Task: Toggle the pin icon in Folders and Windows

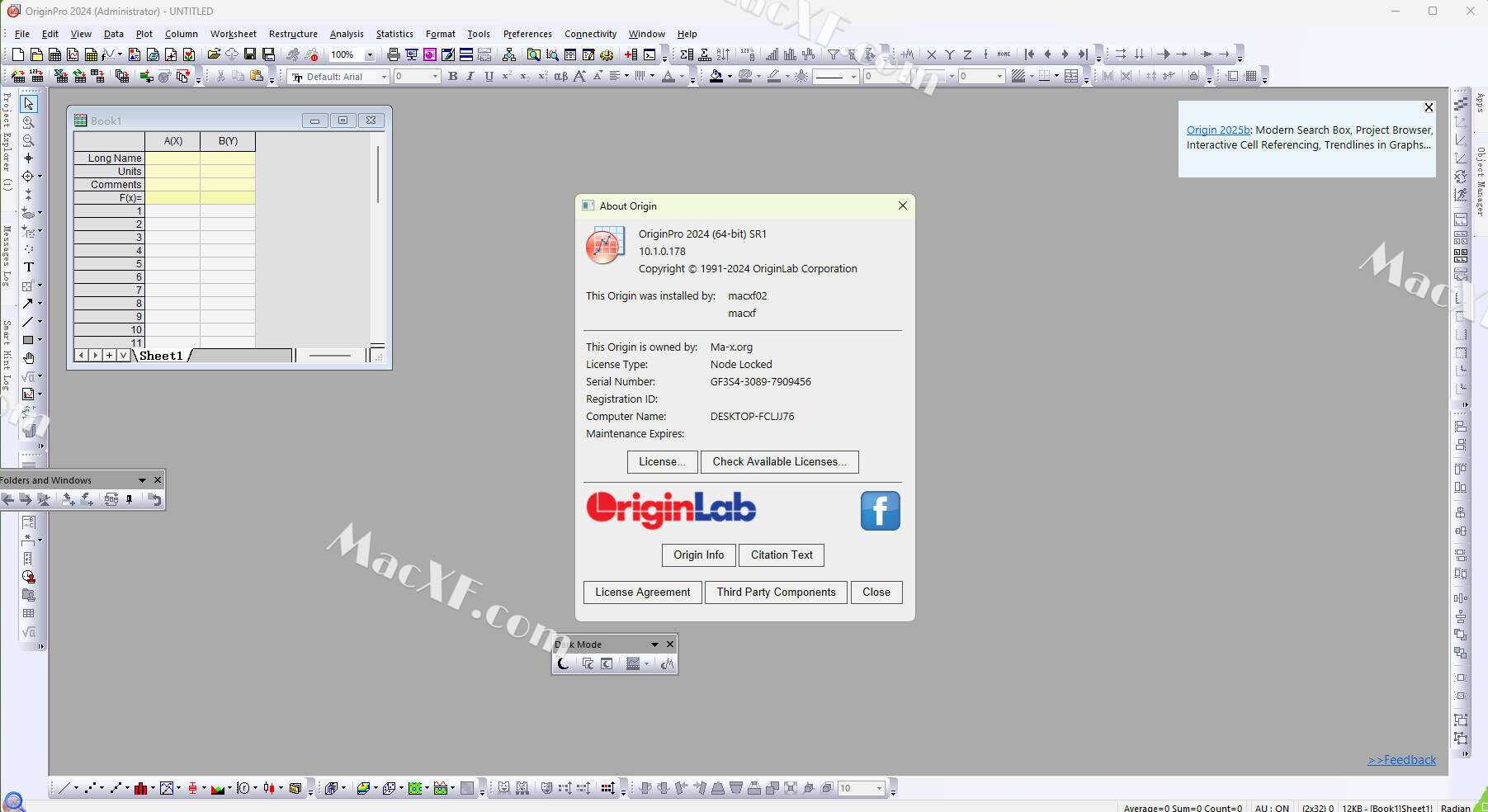Action: tap(130, 499)
